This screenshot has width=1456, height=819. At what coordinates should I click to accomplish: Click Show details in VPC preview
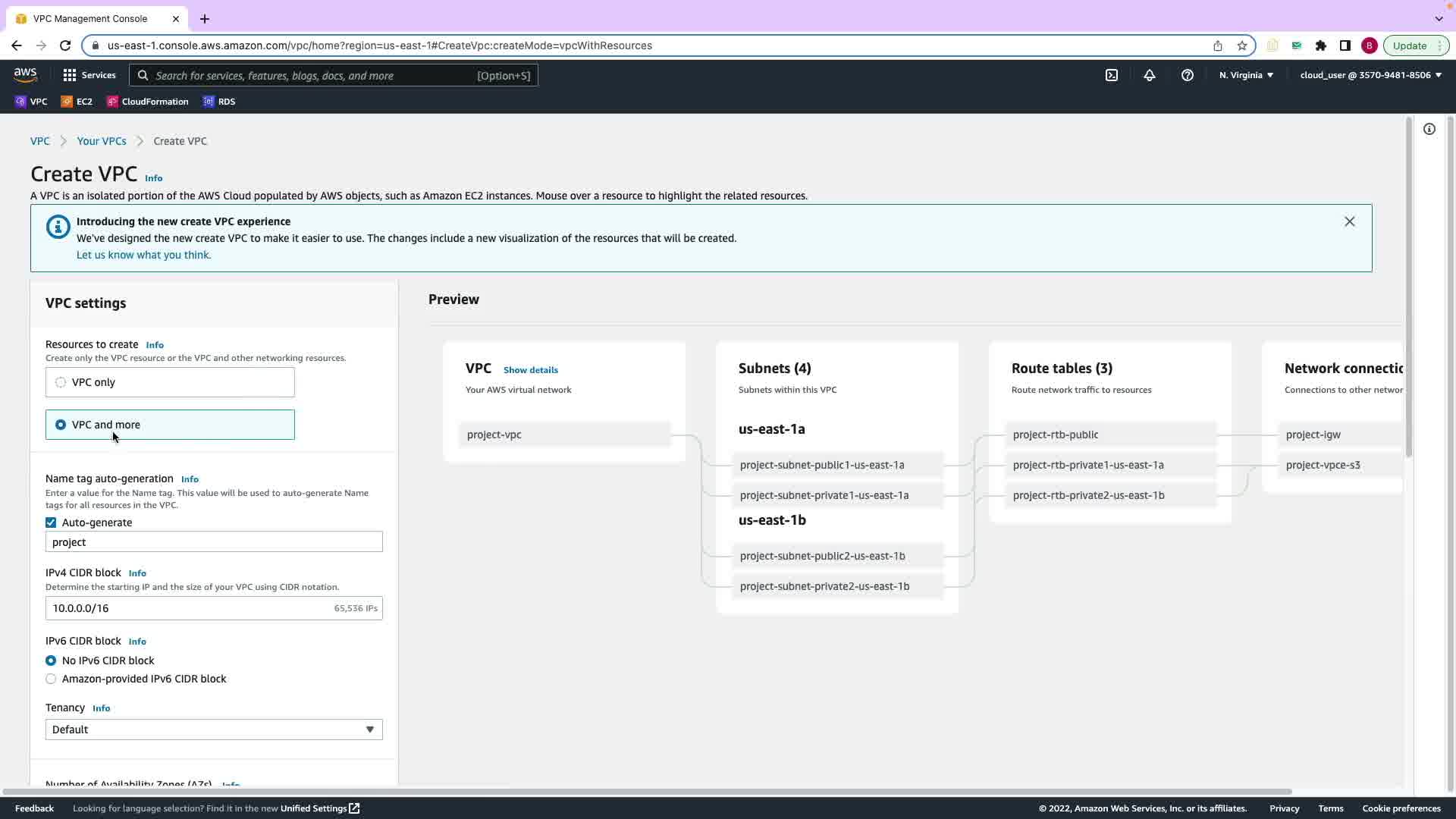pos(530,370)
